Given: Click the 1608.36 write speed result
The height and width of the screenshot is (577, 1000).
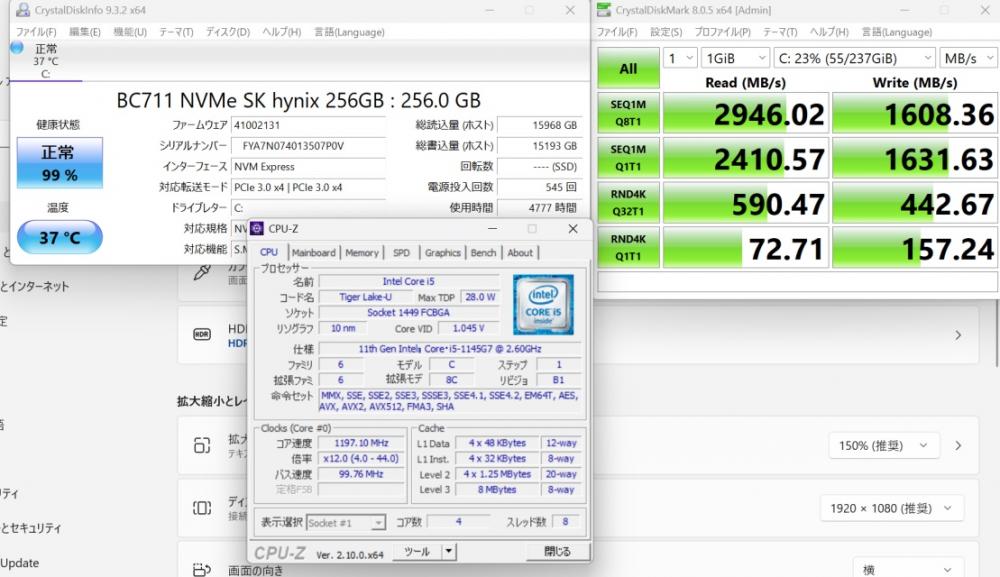Looking at the screenshot, I should pos(915,113).
